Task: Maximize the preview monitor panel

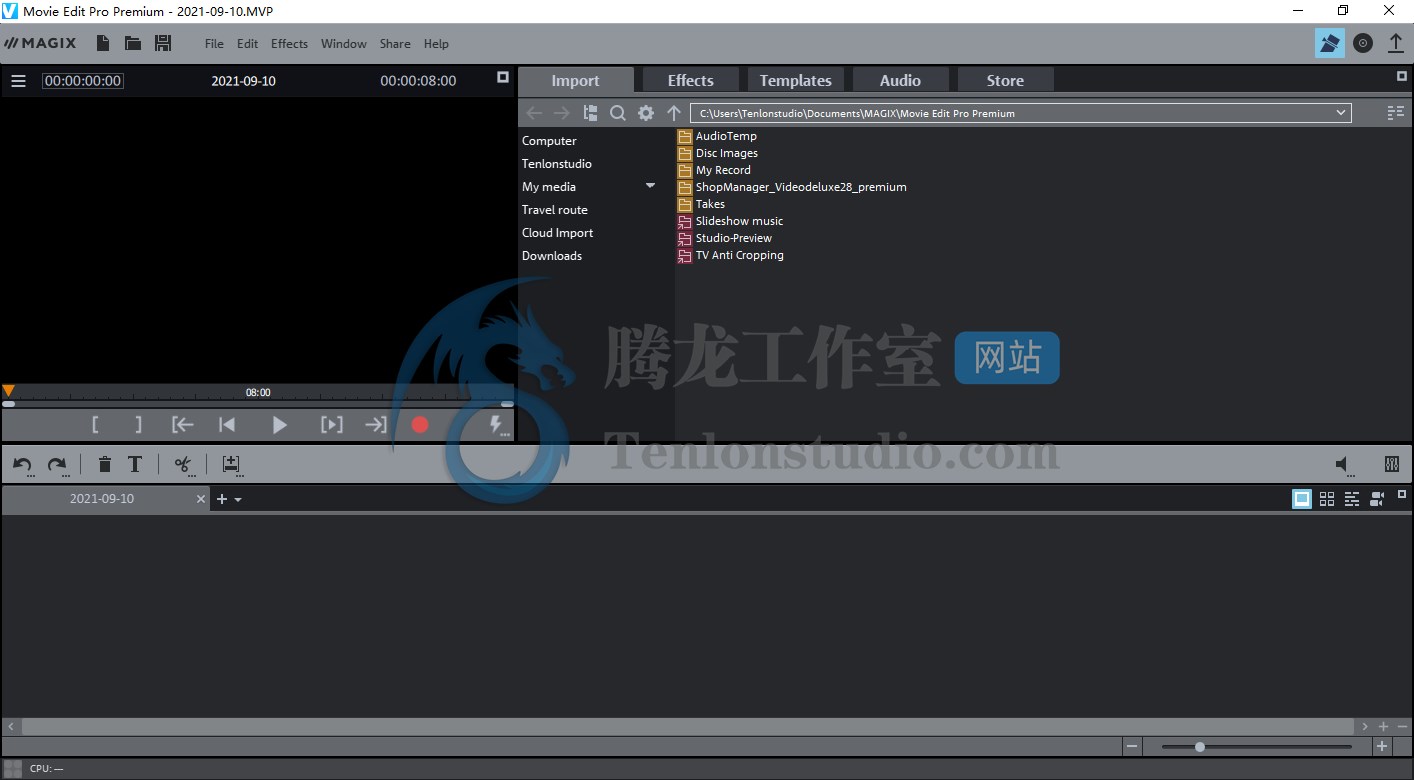Action: [503, 77]
